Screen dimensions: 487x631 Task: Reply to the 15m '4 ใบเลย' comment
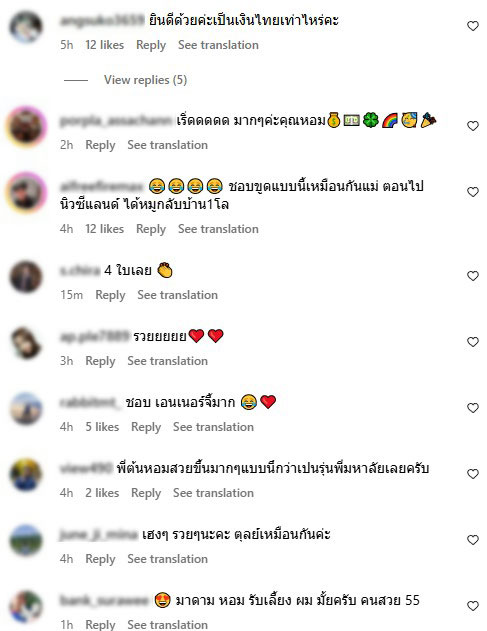pyautogui.click(x=110, y=295)
